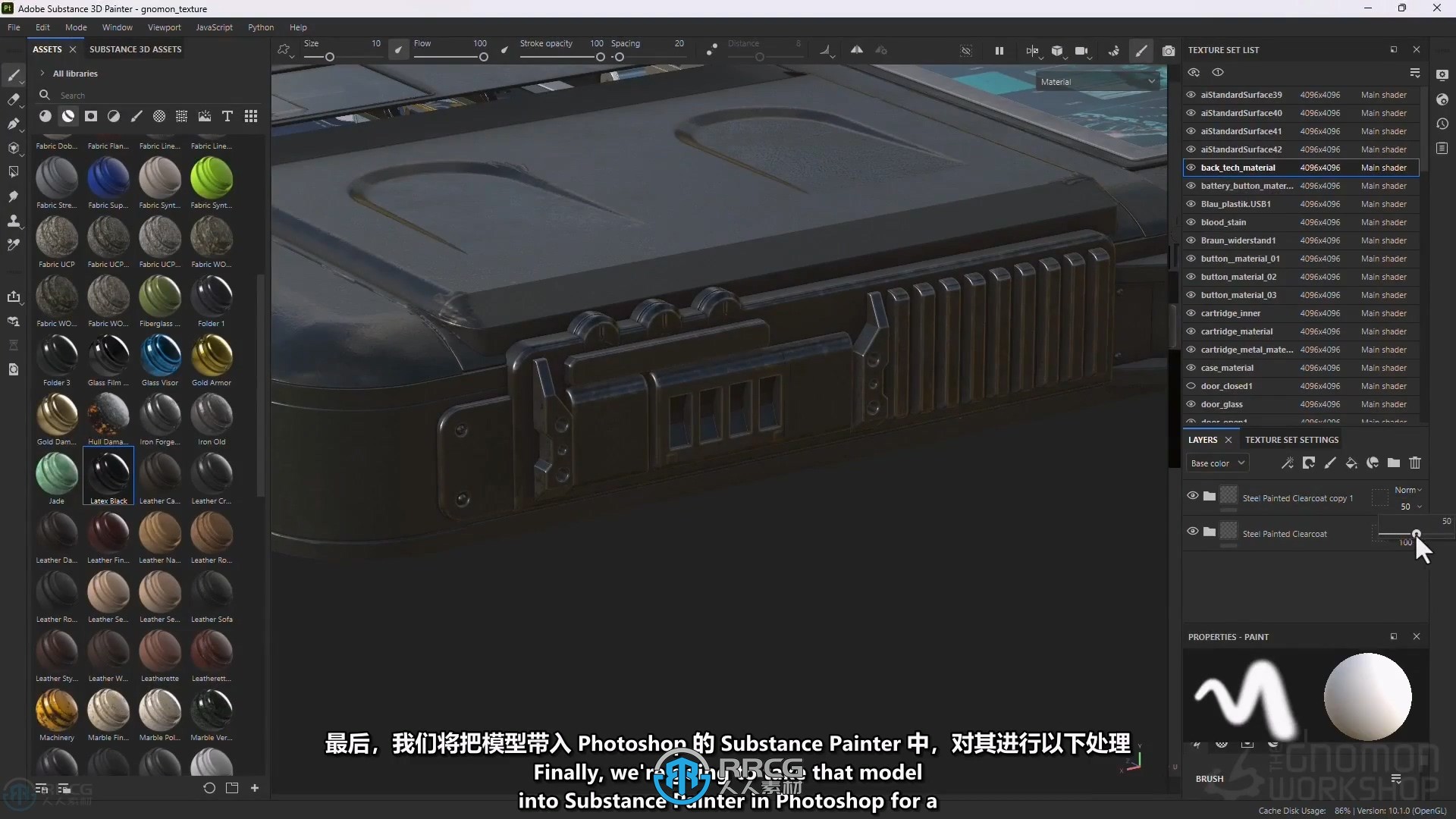
Task: Select the Polygon fill tool
Action: [x=13, y=171]
